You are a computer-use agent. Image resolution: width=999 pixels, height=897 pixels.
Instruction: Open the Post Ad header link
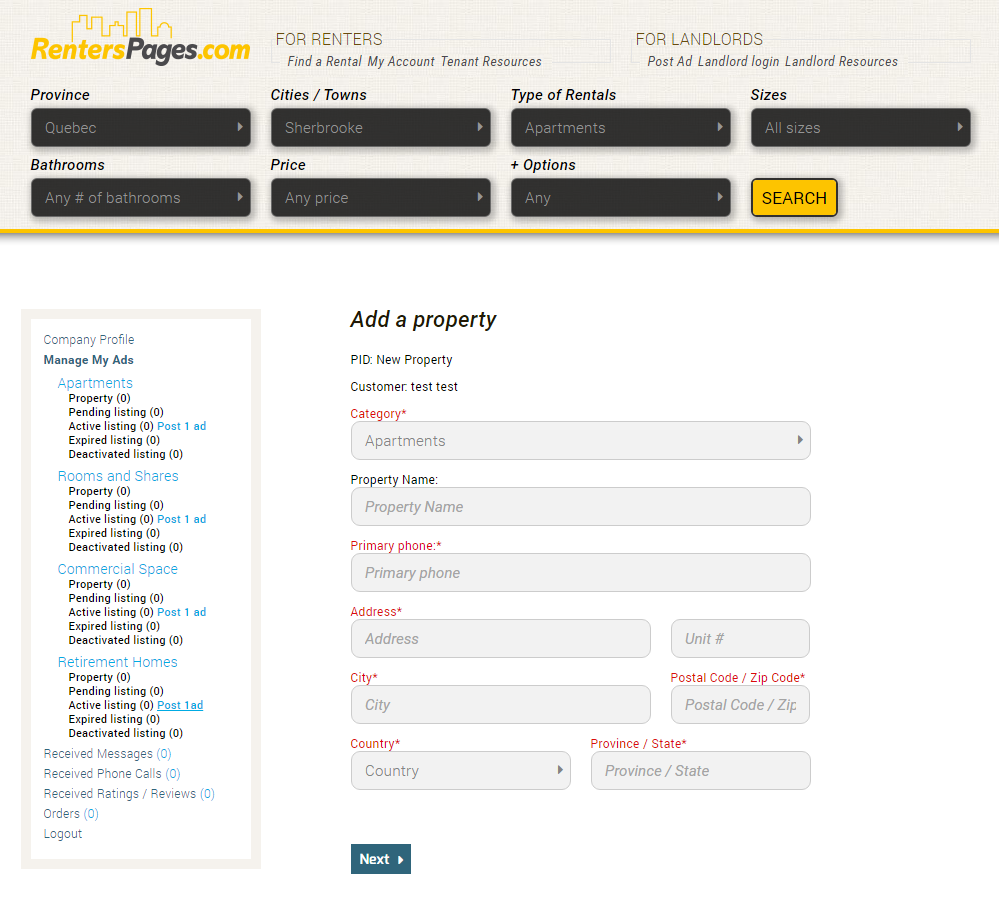(x=670, y=61)
